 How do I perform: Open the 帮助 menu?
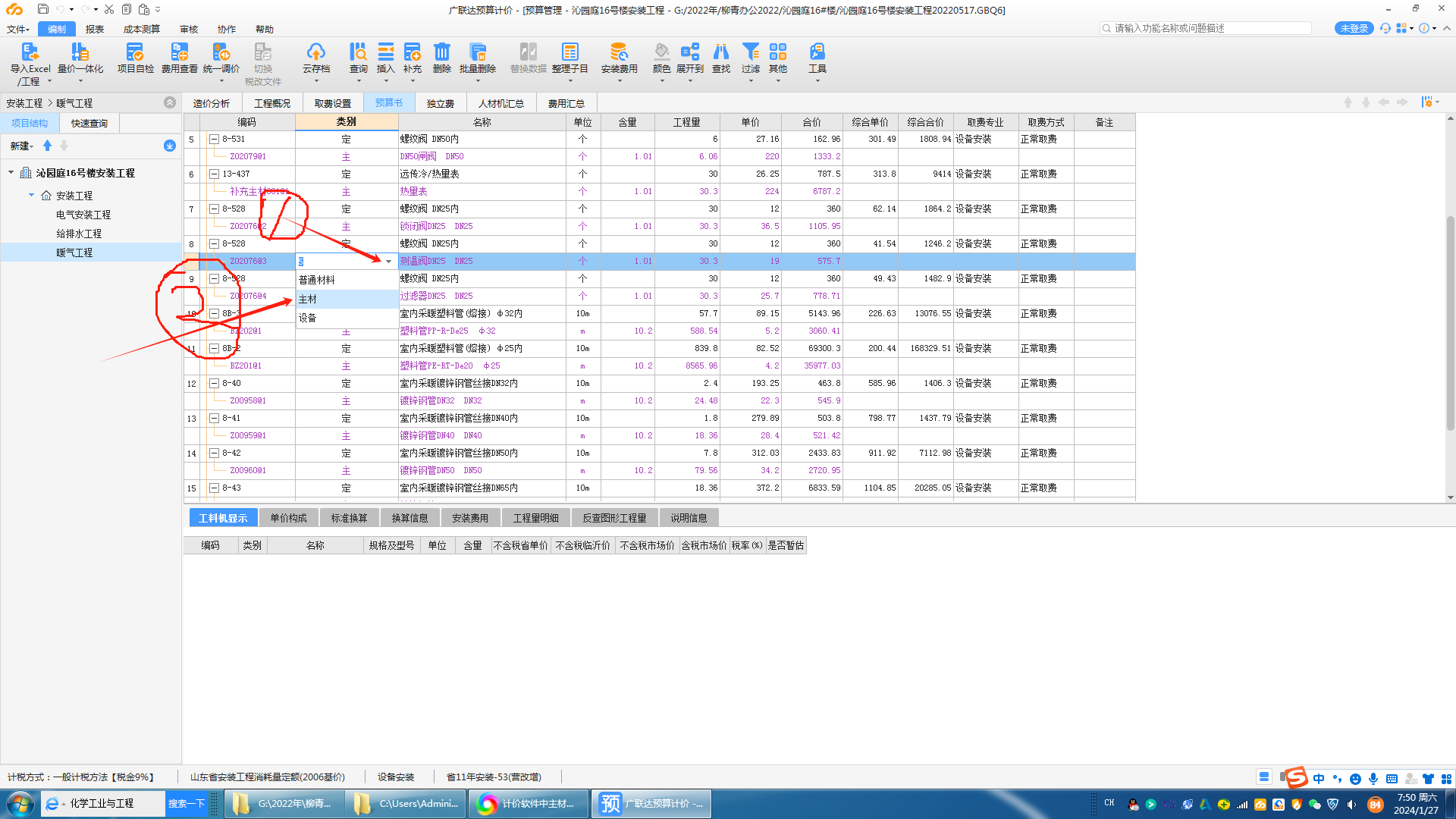[264, 29]
